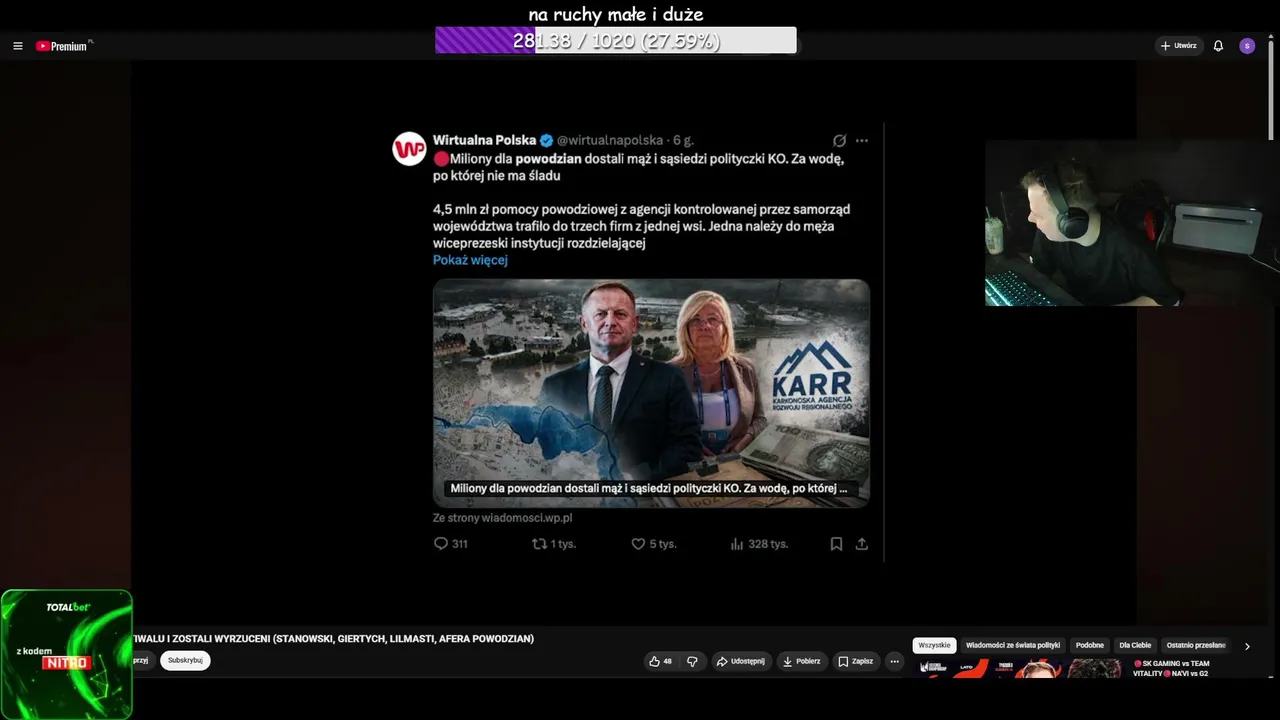Like the tweet with 5 tys. hearts
1280x720 pixels.
(x=654, y=544)
